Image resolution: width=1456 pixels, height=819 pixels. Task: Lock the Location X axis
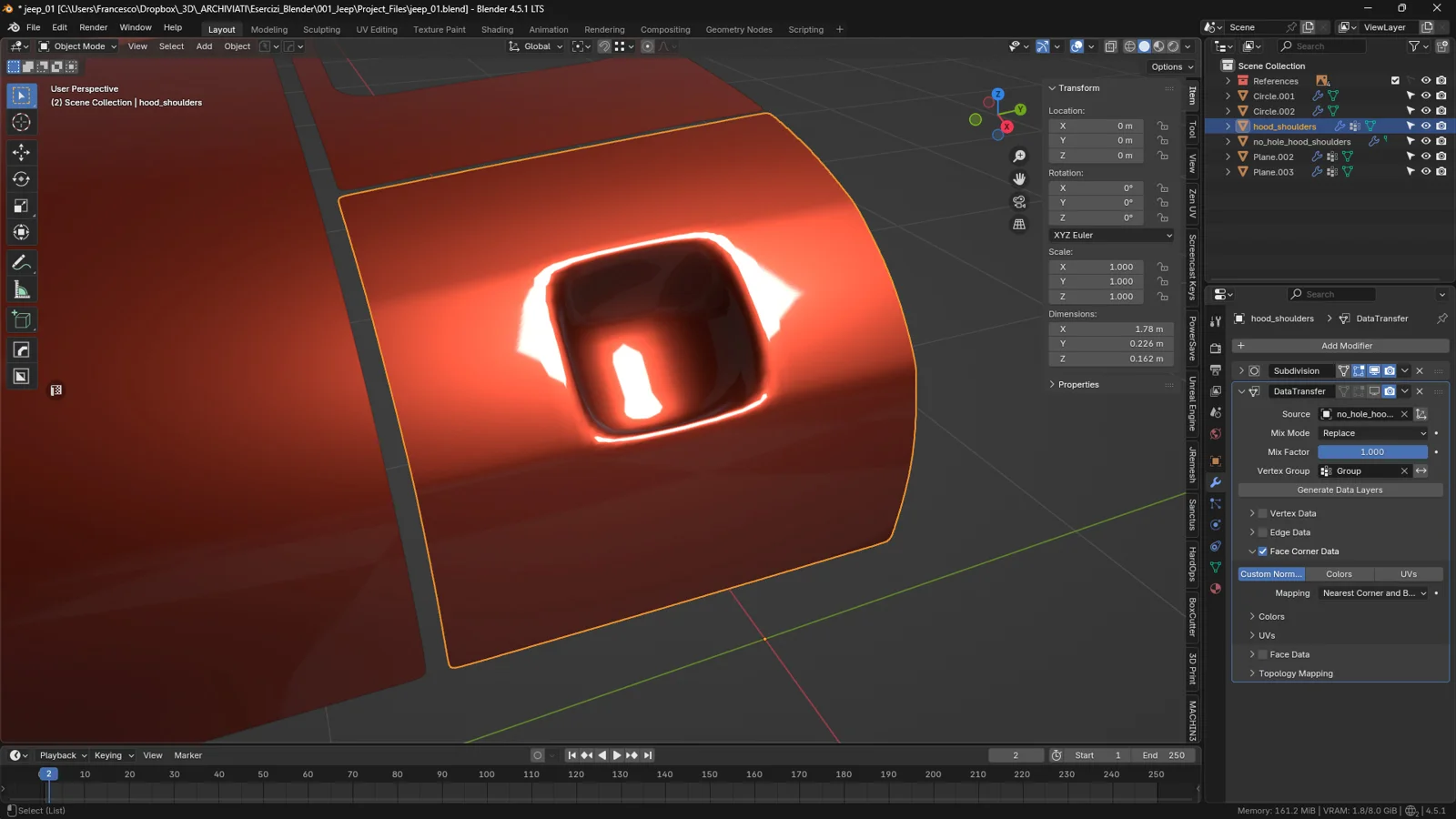click(x=1163, y=126)
